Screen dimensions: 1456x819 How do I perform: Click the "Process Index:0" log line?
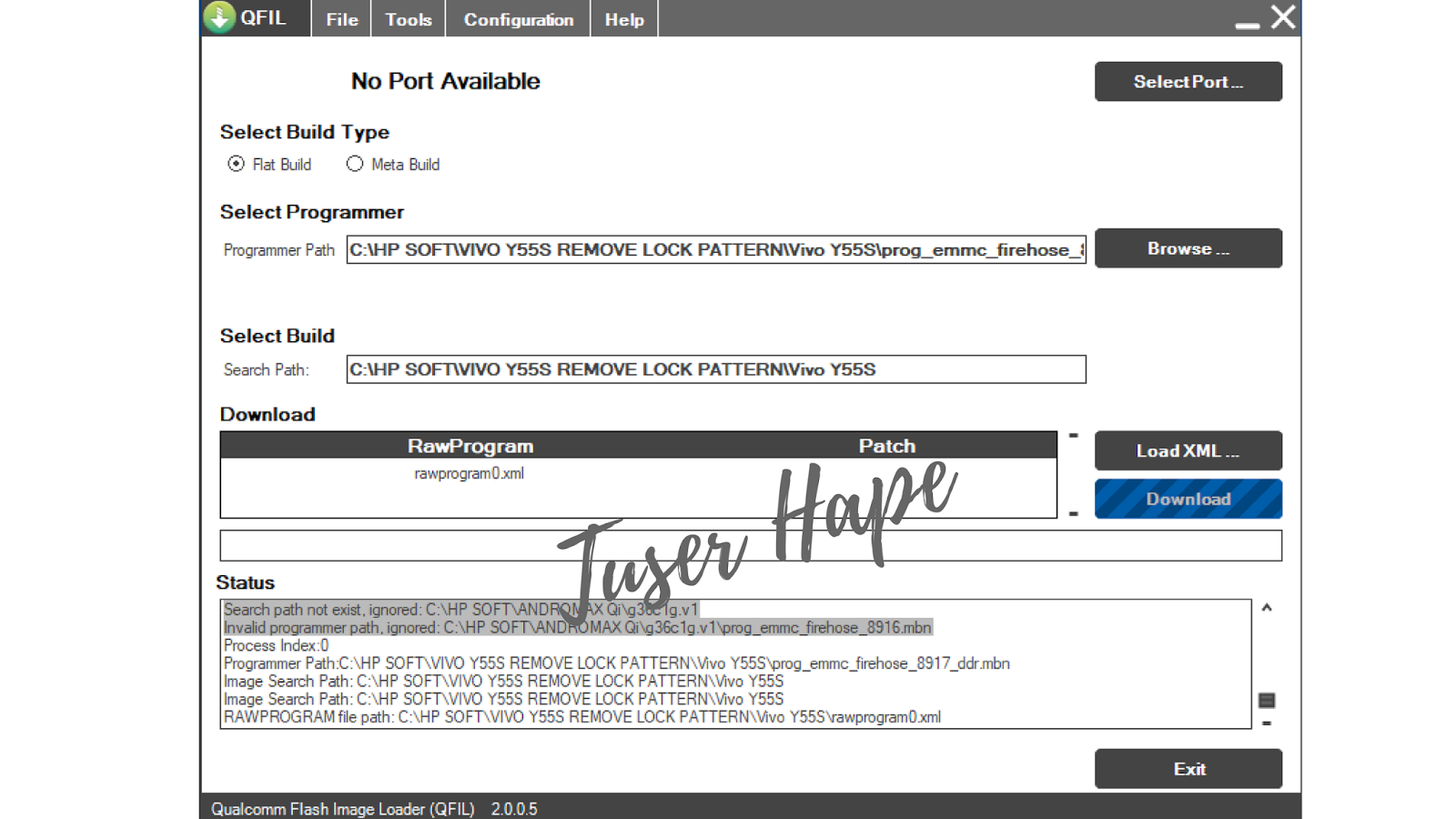point(277,645)
